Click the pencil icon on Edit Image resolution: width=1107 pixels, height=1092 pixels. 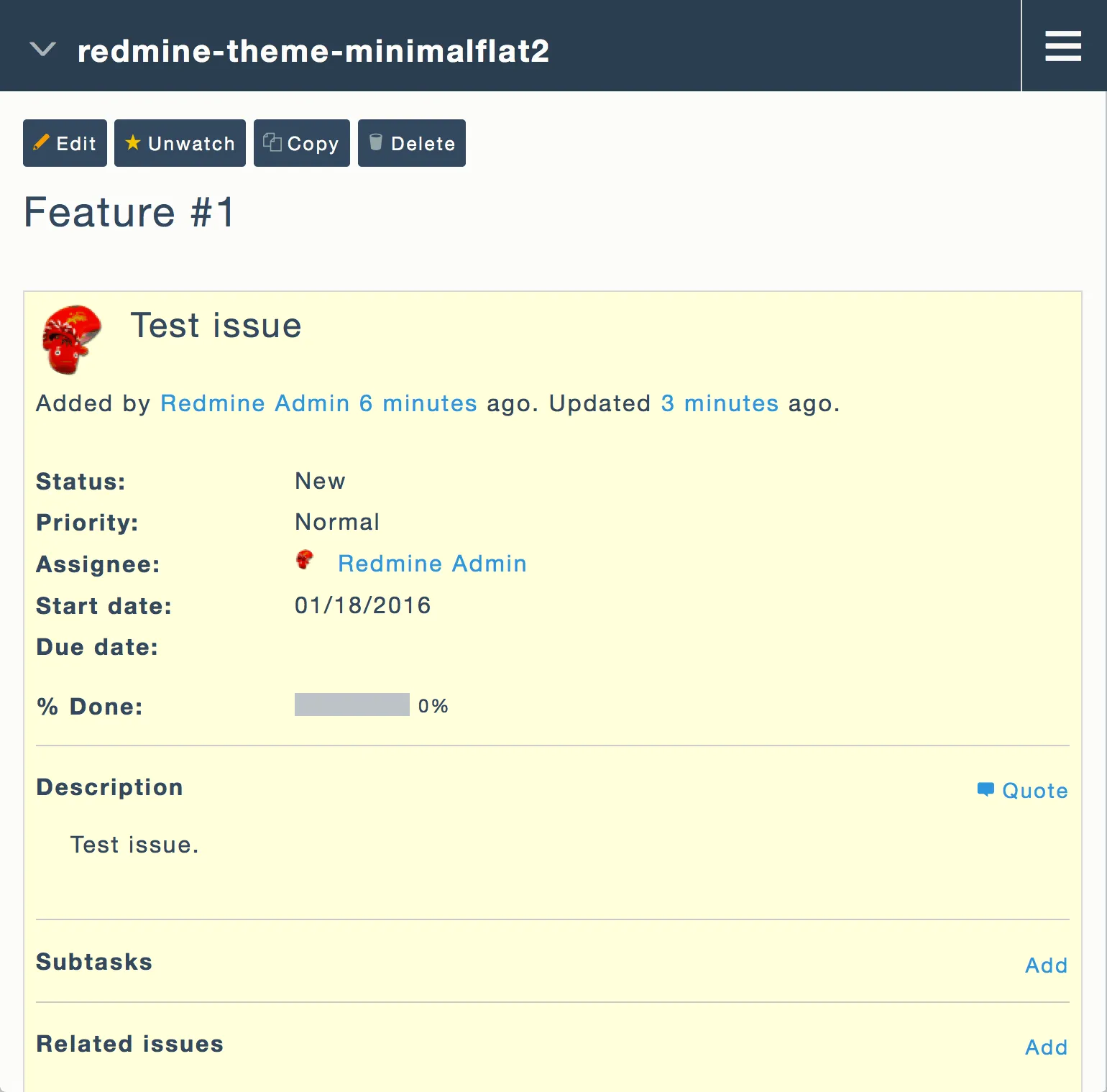pyautogui.click(x=42, y=142)
